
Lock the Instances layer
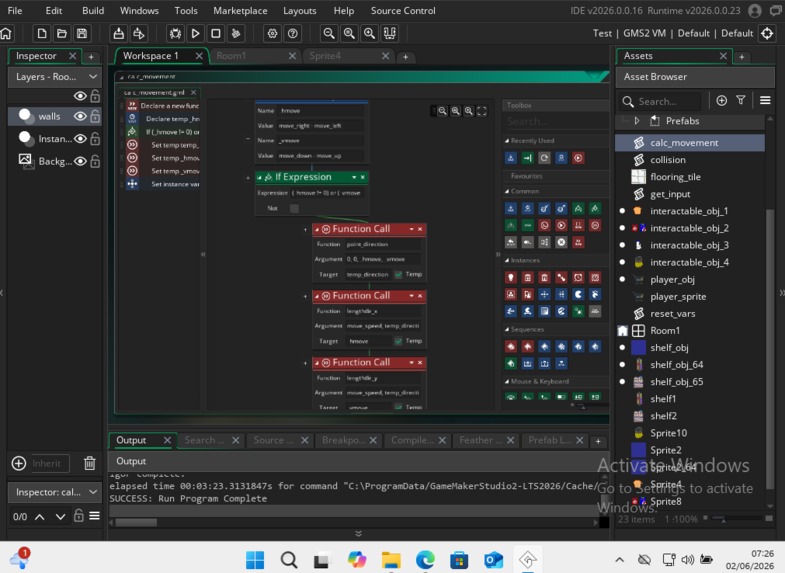pyautogui.click(x=95, y=139)
